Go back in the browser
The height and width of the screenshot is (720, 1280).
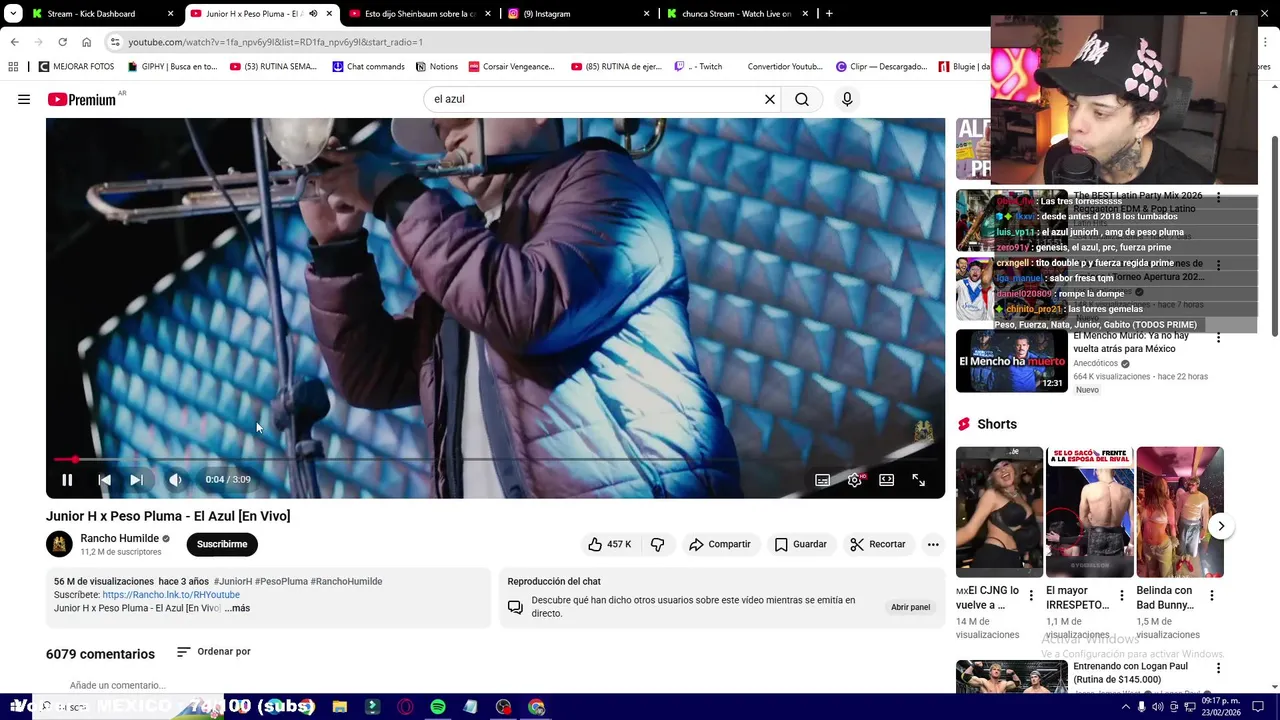coord(14,42)
